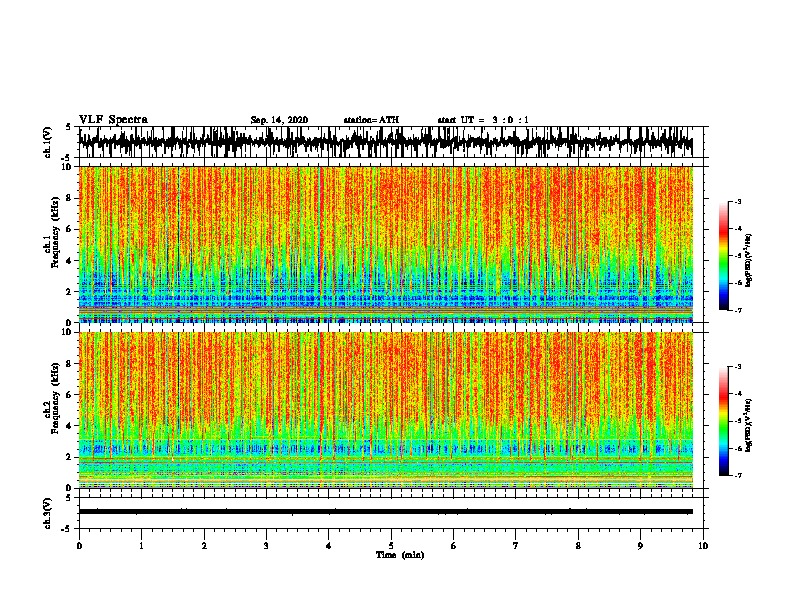The image size is (792, 612).
Task: Click the "8" kHz tick on ch.1 frequency axis
Action: pyautogui.click(x=69, y=198)
